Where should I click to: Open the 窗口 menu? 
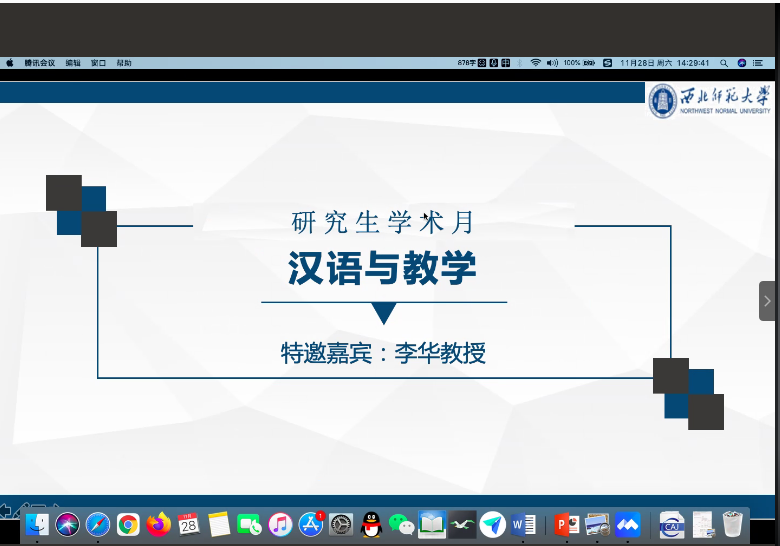pos(98,63)
